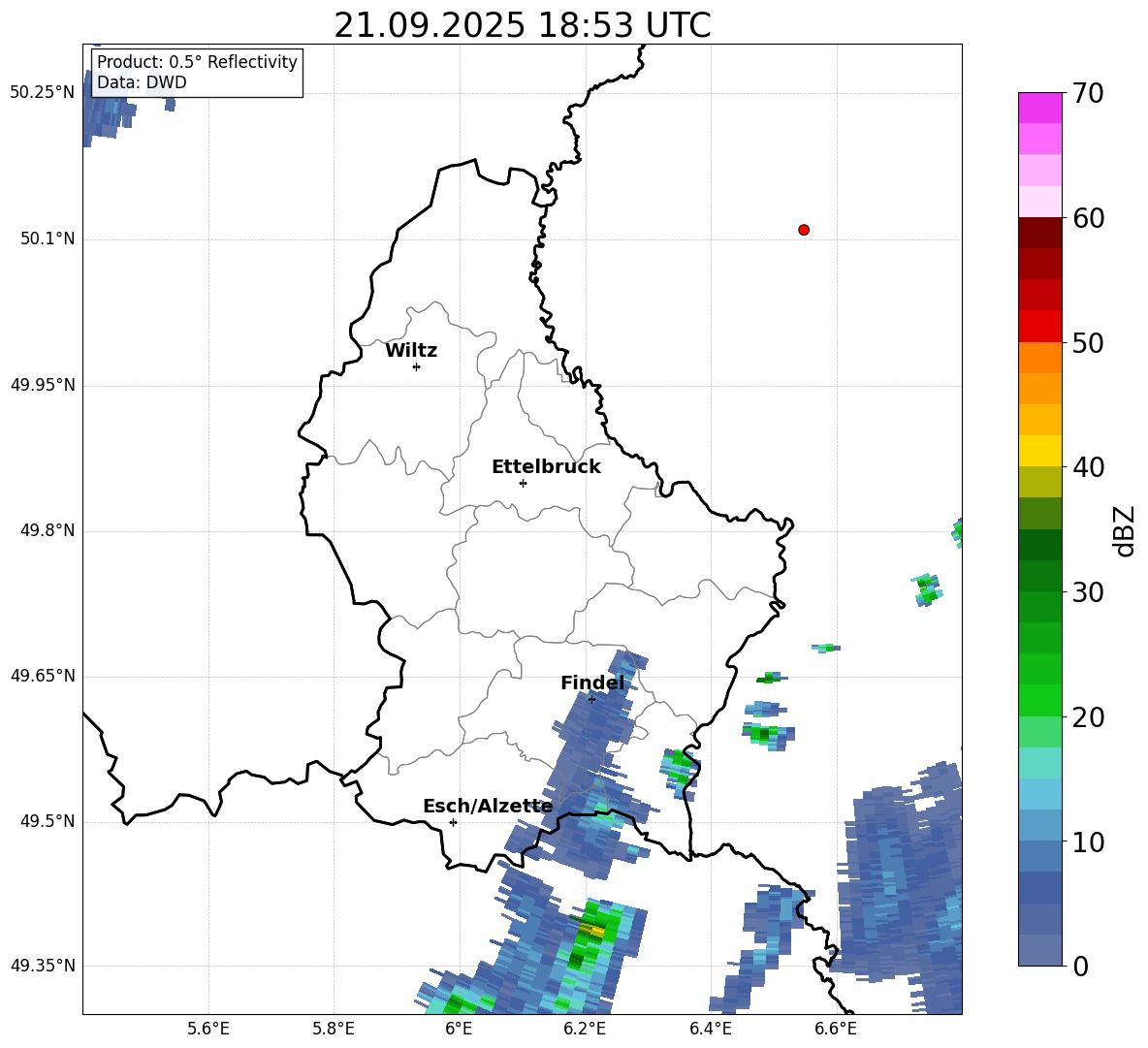
Task: Click the Data: DWD text
Action: coord(142,82)
